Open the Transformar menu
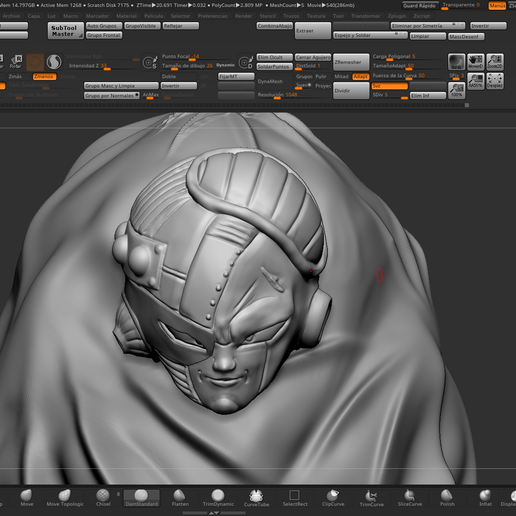516x516 pixels. click(x=365, y=16)
